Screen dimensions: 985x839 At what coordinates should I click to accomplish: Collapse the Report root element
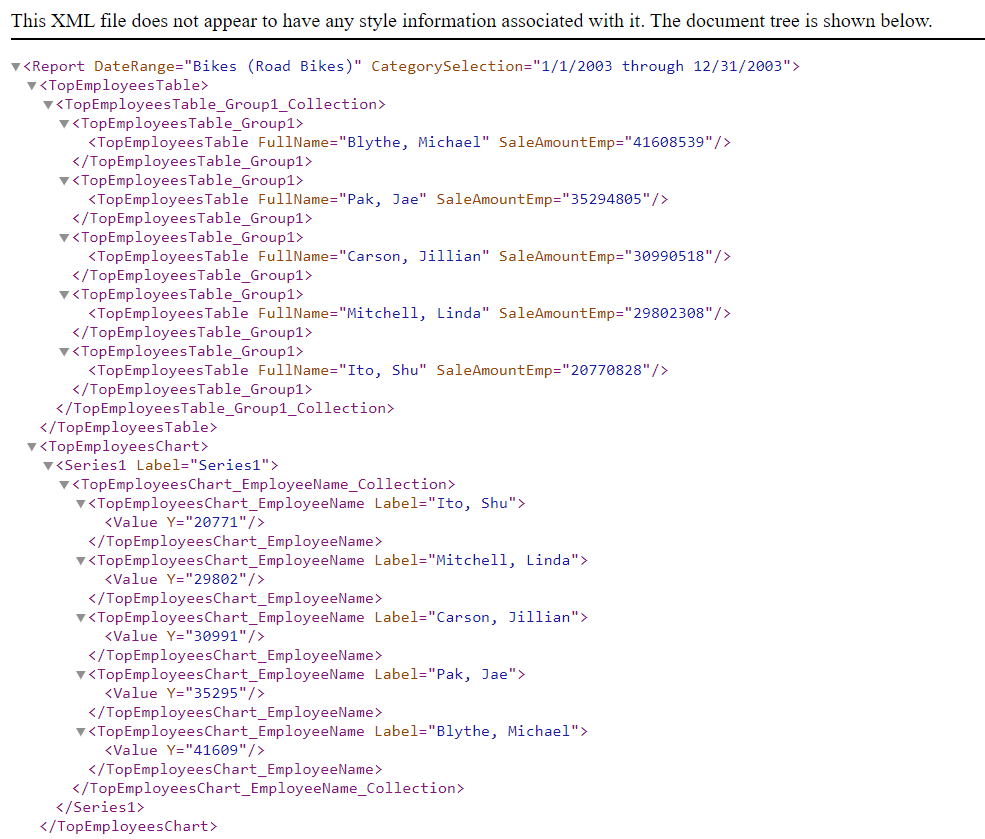(15, 66)
